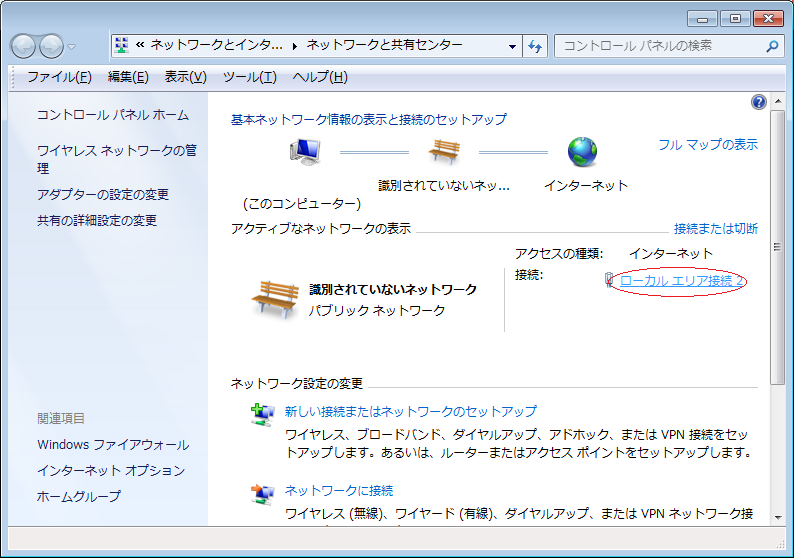Click パブリック ネットワーク text
Screen dimensions: 794x558
tap(377, 310)
